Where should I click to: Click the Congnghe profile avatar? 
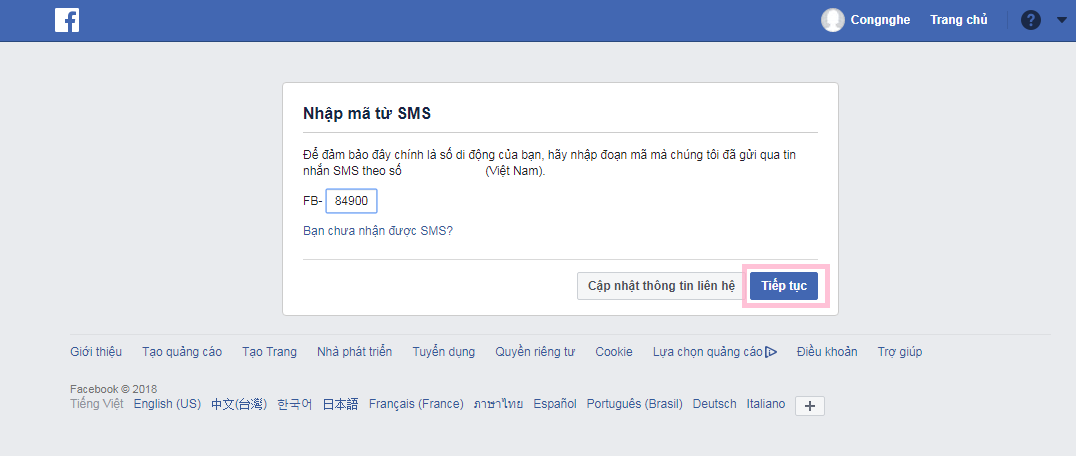pyautogui.click(x=832, y=20)
